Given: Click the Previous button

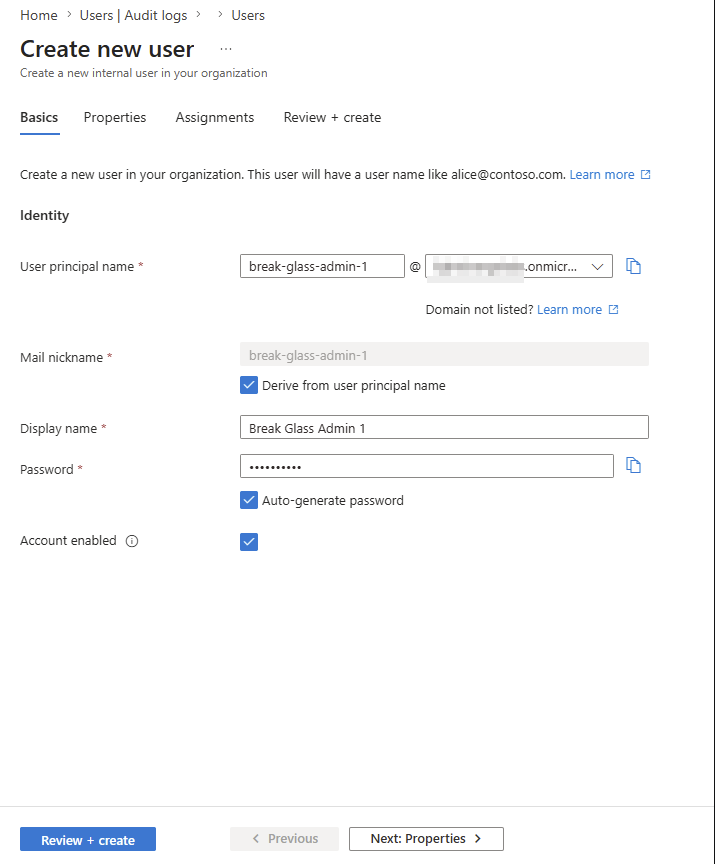Looking at the screenshot, I should pos(284,839).
